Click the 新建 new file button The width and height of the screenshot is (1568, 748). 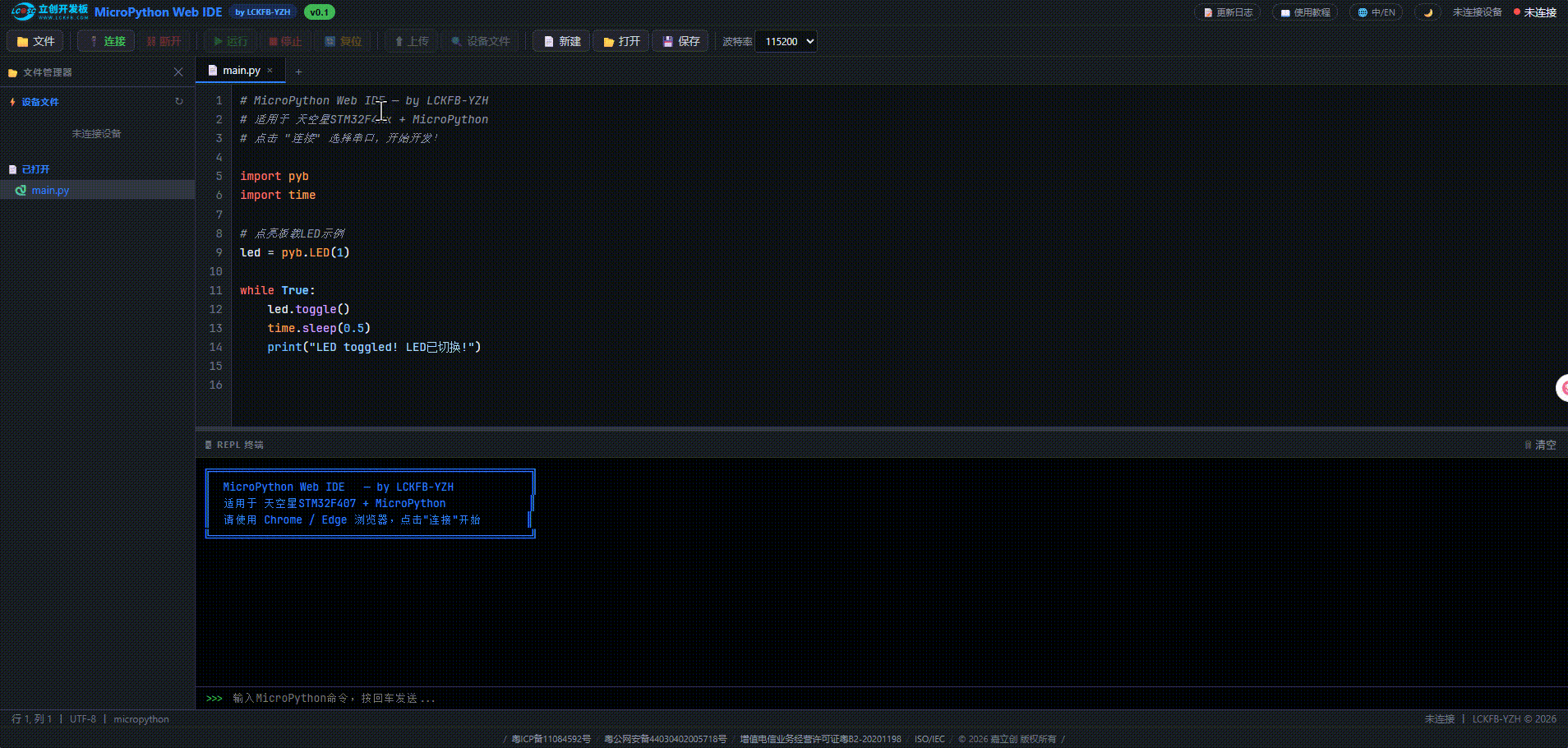coord(561,41)
